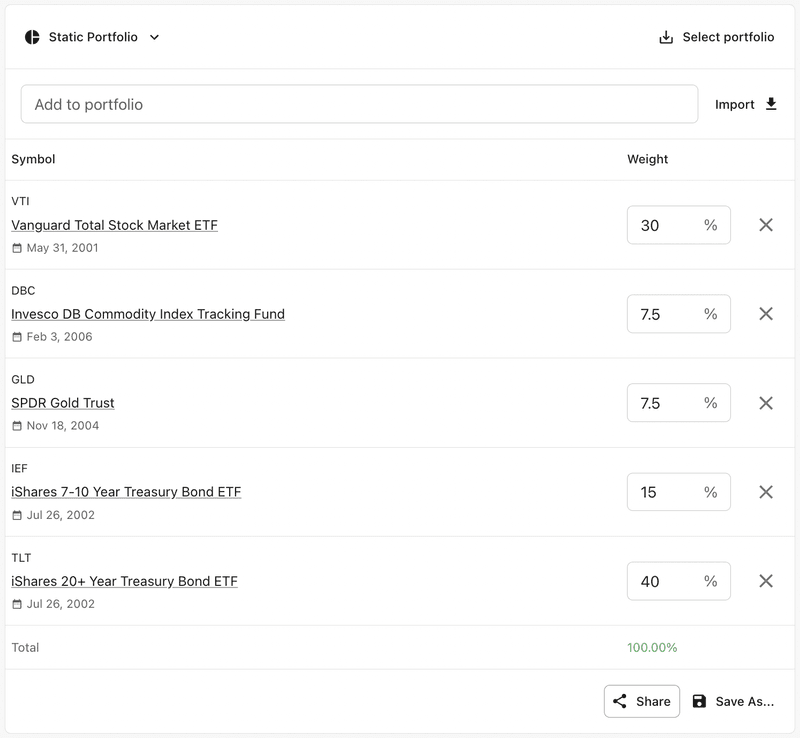
Task: Click the Share button
Action: [x=642, y=701]
